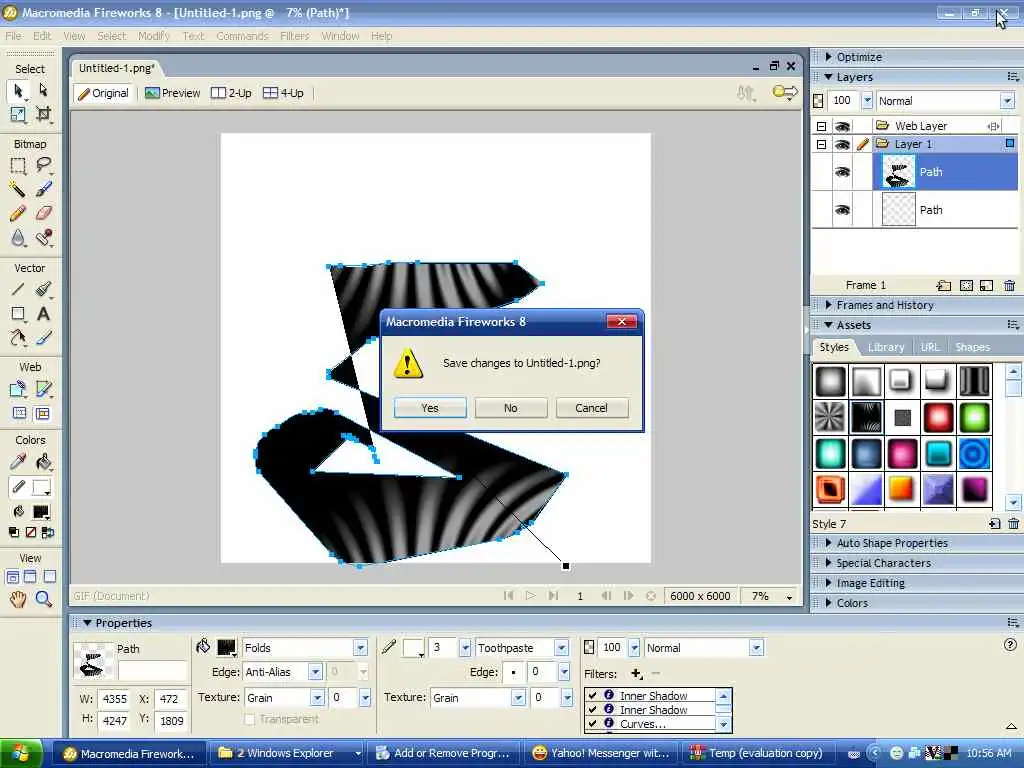Select the Line tool
The image size is (1024, 768).
point(18,289)
